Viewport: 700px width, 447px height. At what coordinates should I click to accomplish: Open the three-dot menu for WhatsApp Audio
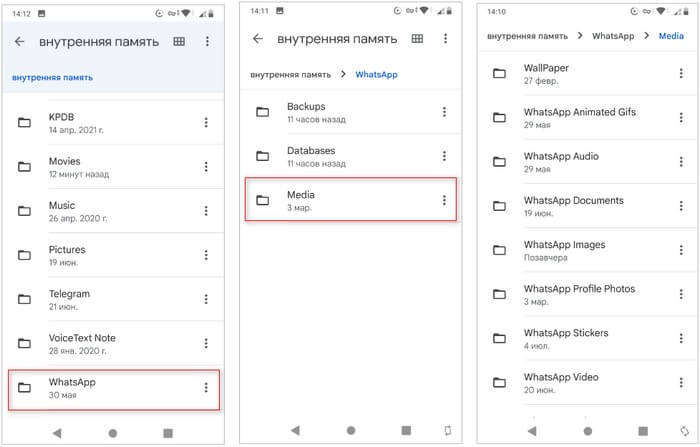pos(681,162)
